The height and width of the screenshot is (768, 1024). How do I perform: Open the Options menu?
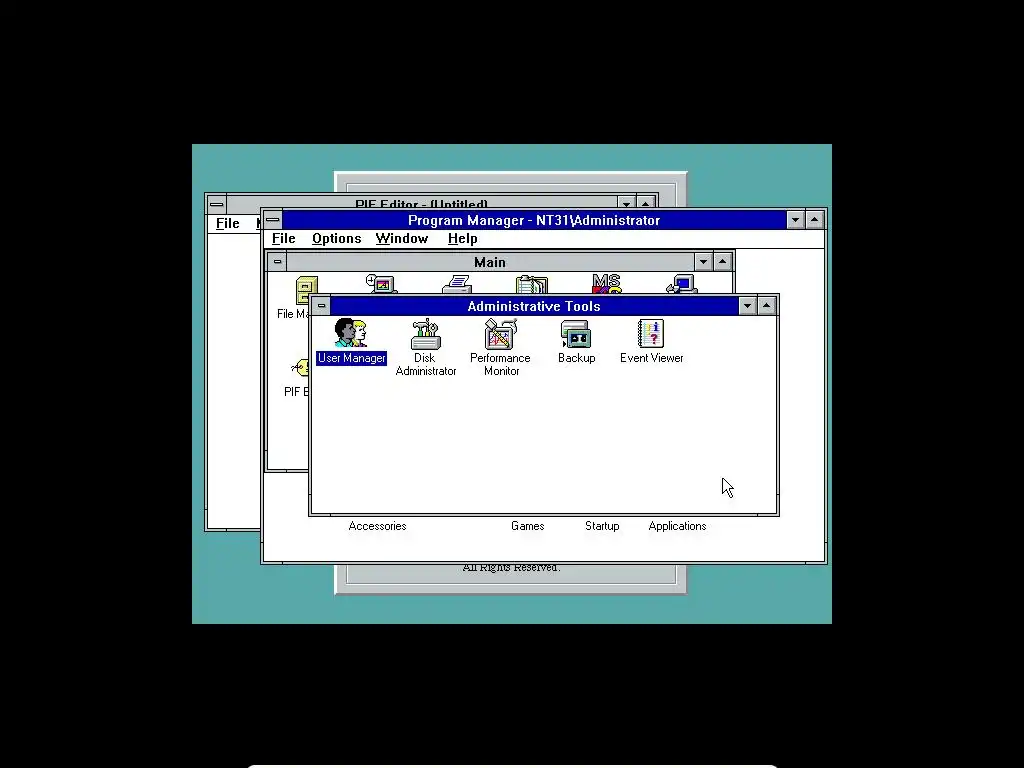click(336, 239)
